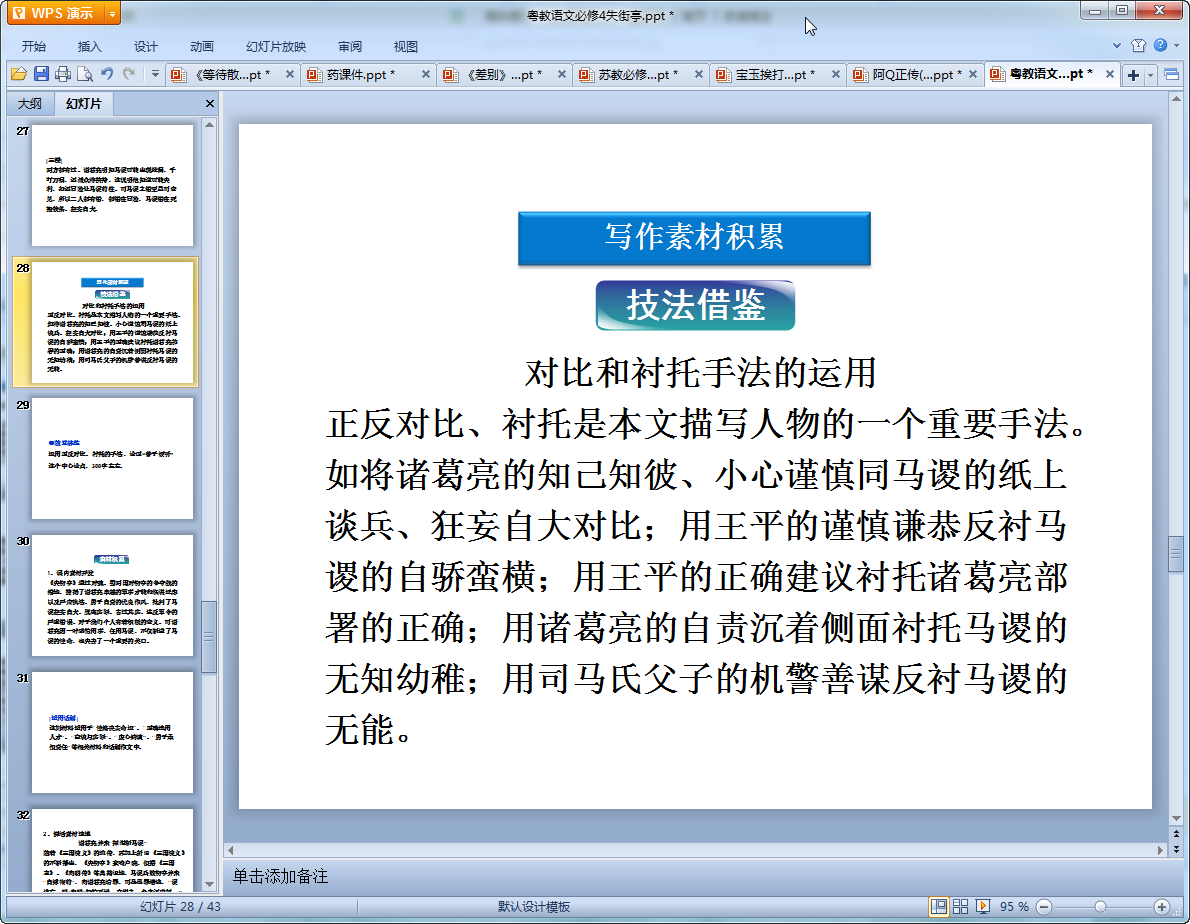The image size is (1190, 924).
Task: Switch side panel to 大纲 tab
Action: [x=30, y=103]
